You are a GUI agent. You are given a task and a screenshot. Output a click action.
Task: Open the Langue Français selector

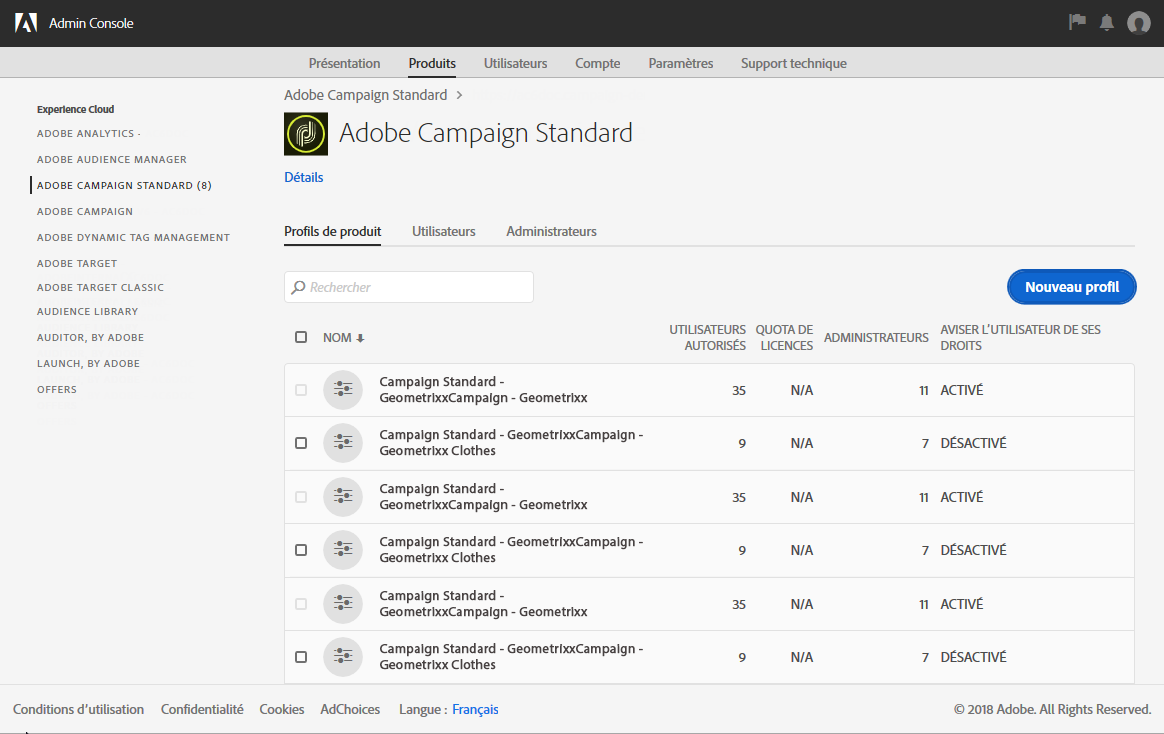pos(475,709)
